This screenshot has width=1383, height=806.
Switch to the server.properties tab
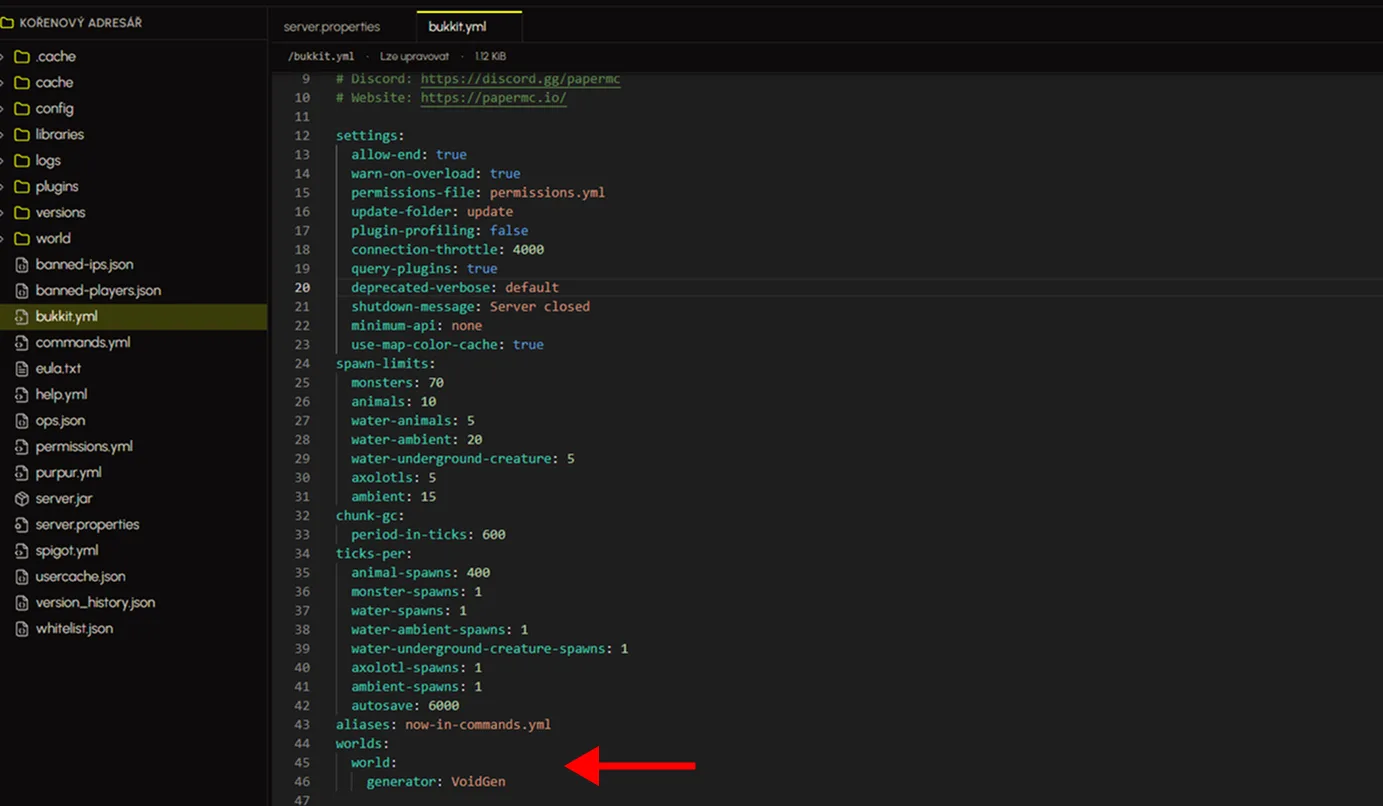[332, 27]
